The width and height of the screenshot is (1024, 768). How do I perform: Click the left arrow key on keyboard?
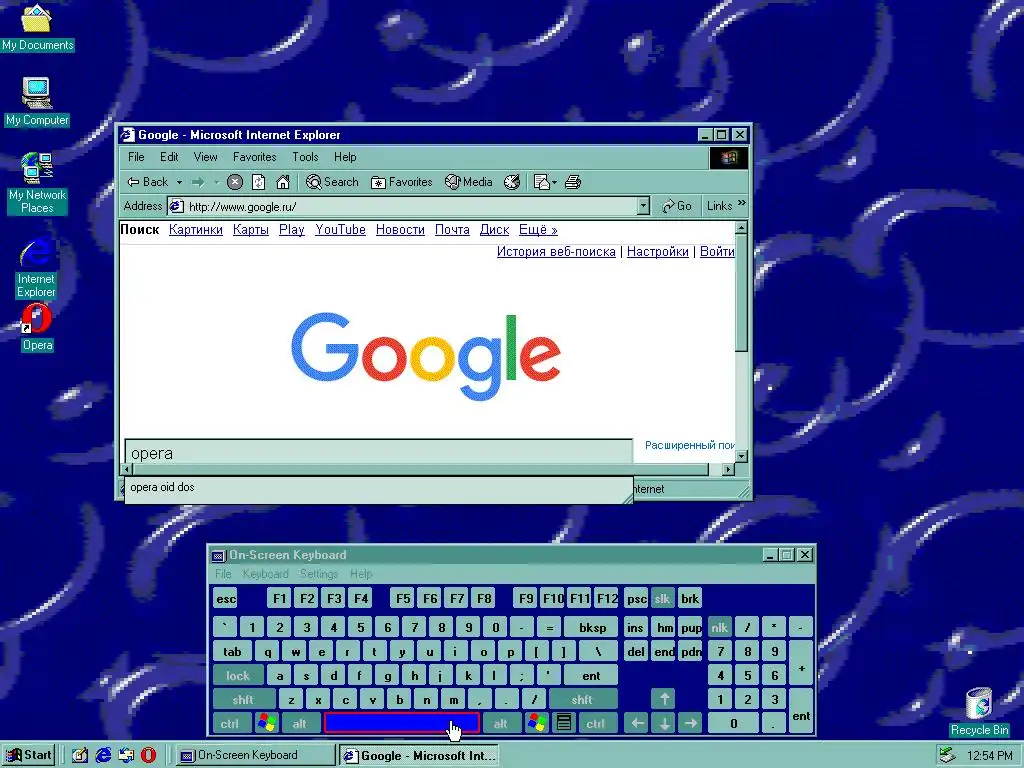(x=637, y=724)
